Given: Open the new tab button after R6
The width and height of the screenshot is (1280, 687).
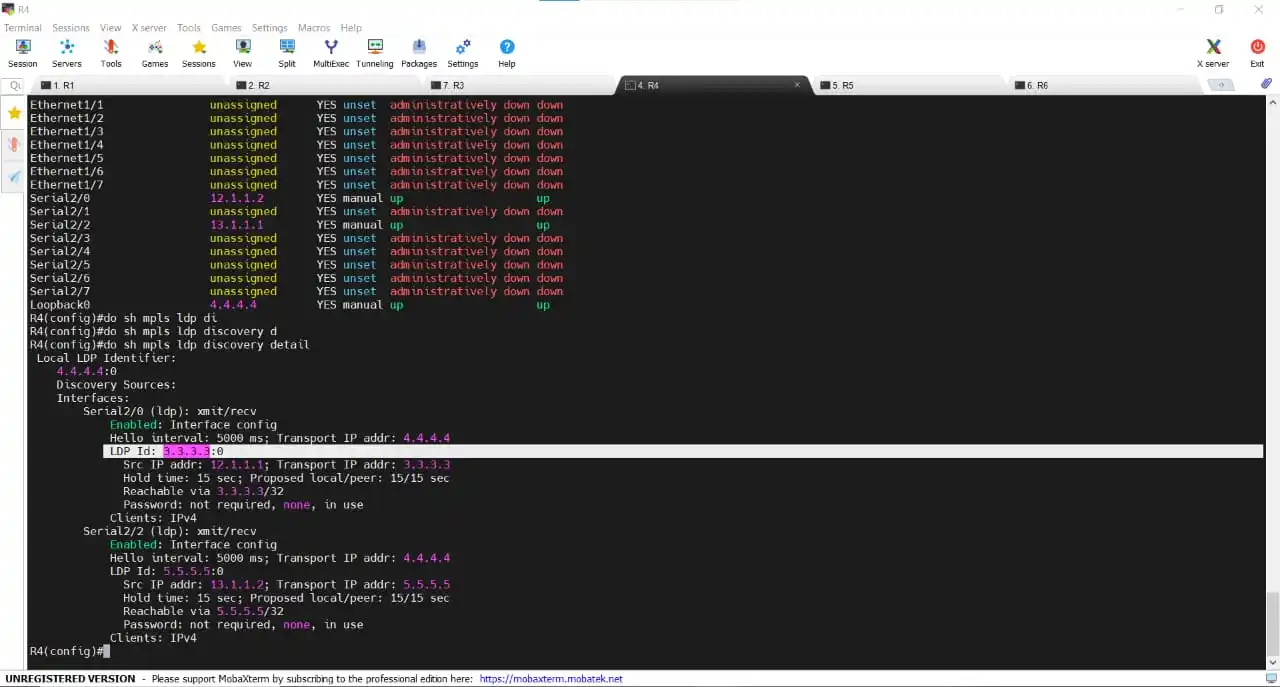Looking at the screenshot, I should click(1221, 86).
